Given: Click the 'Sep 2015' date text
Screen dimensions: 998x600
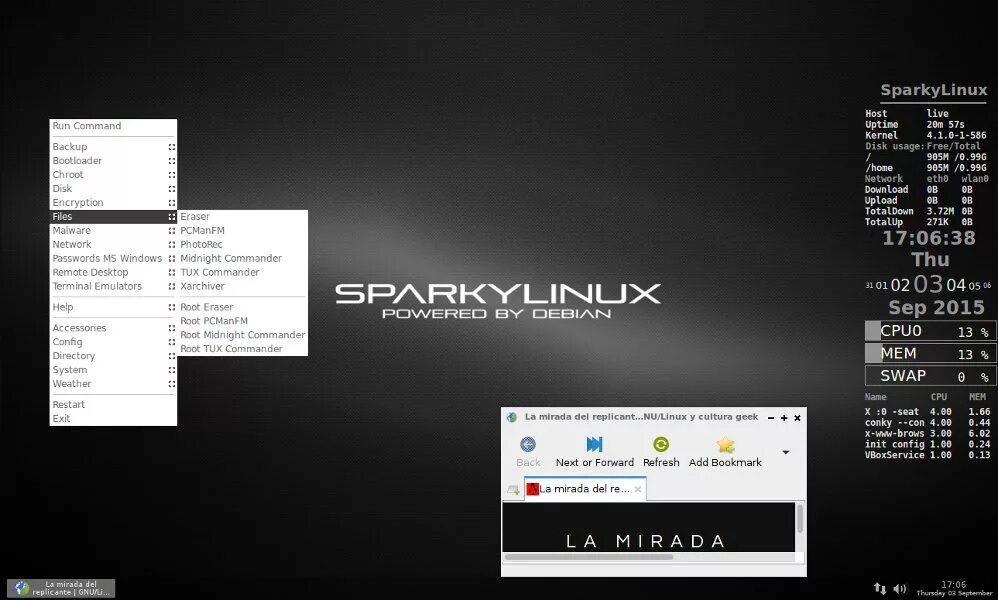Looking at the screenshot, I should (936, 307).
